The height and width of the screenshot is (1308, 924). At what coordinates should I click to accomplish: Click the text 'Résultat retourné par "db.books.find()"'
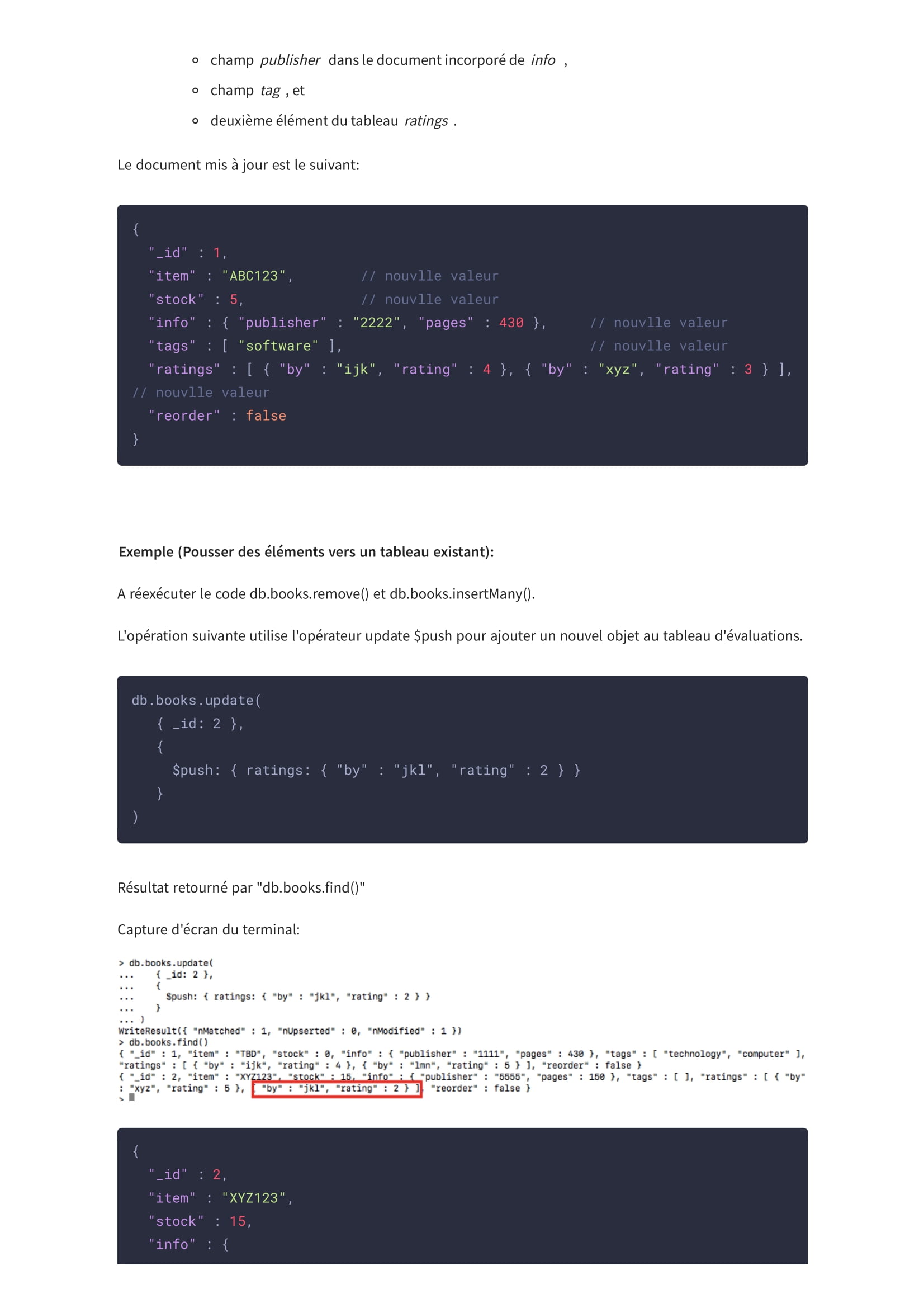coord(241,887)
